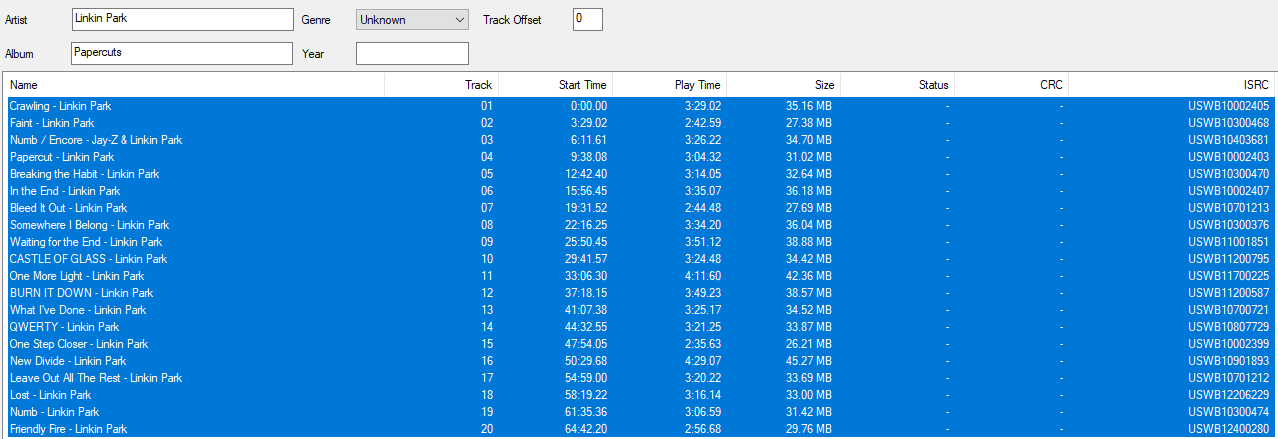This screenshot has width=1278, height=439.
Task: Select the track Waiting for the End
Action: click(639, 242)
